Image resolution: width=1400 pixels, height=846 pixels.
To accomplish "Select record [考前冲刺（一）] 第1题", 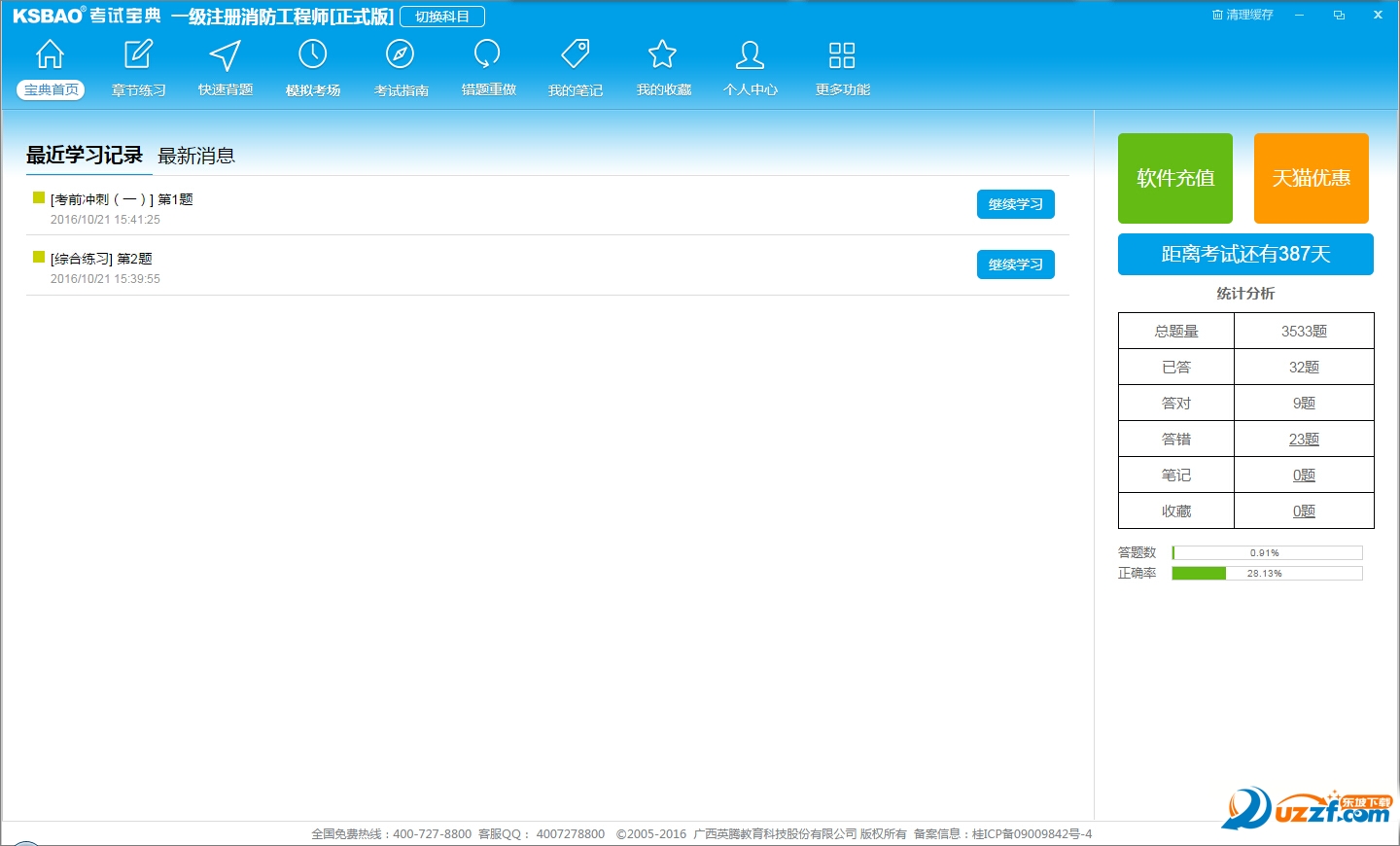I will (122, 199).
